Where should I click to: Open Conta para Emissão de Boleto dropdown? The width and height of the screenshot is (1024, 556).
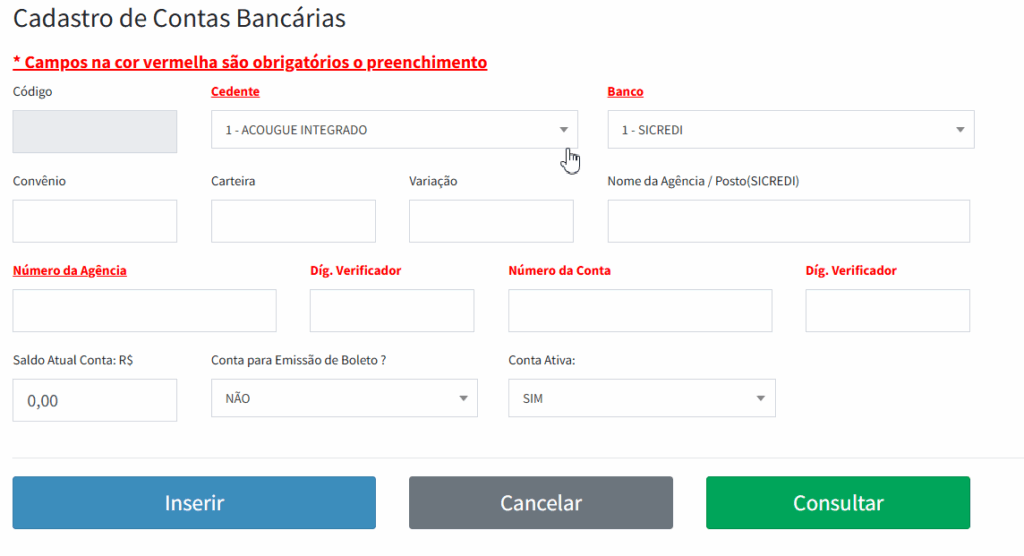tap(344, 398)
